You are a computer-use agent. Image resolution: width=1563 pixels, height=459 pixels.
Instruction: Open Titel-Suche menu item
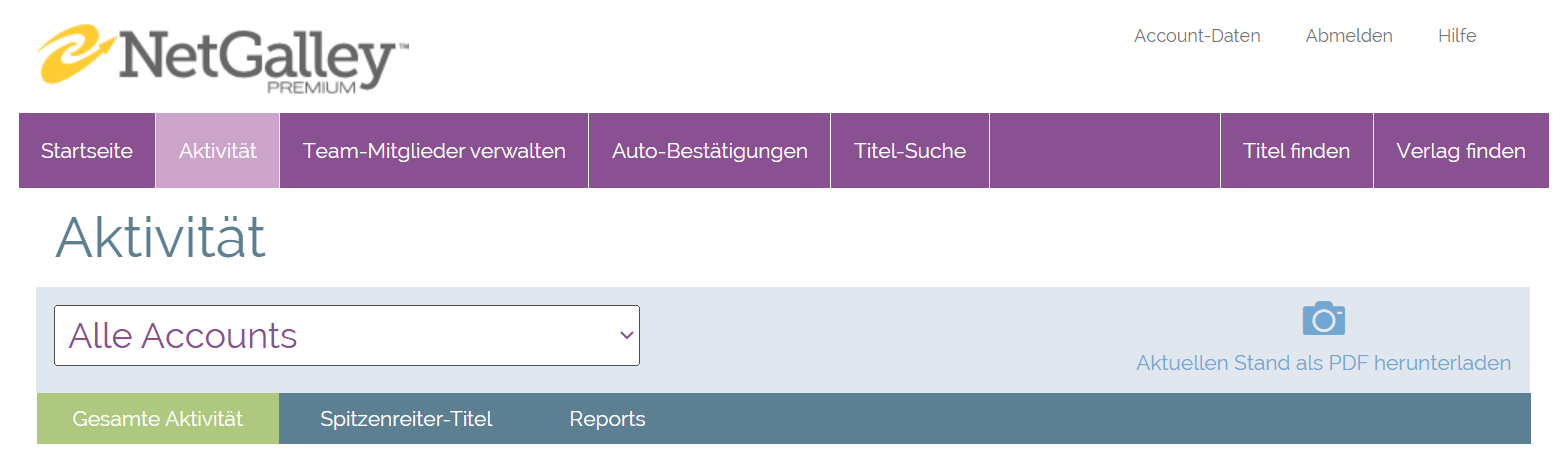(910, 151)
